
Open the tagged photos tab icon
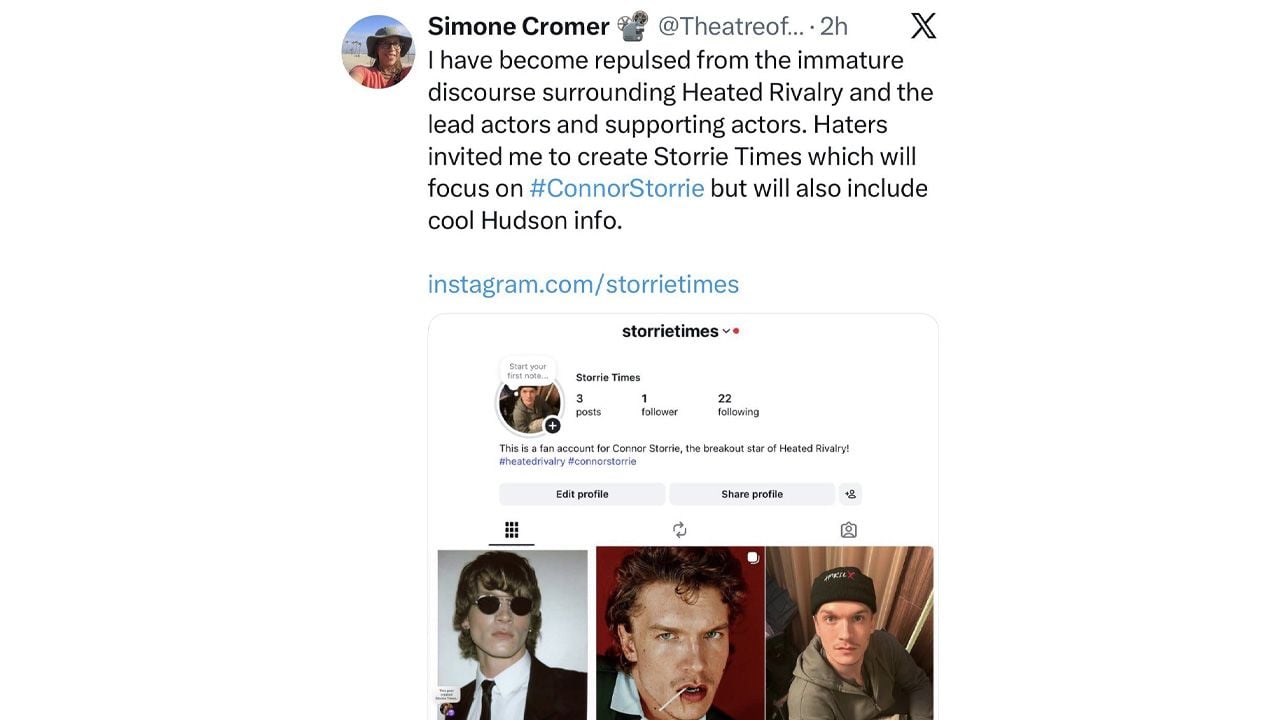click(x=848, y=530)
